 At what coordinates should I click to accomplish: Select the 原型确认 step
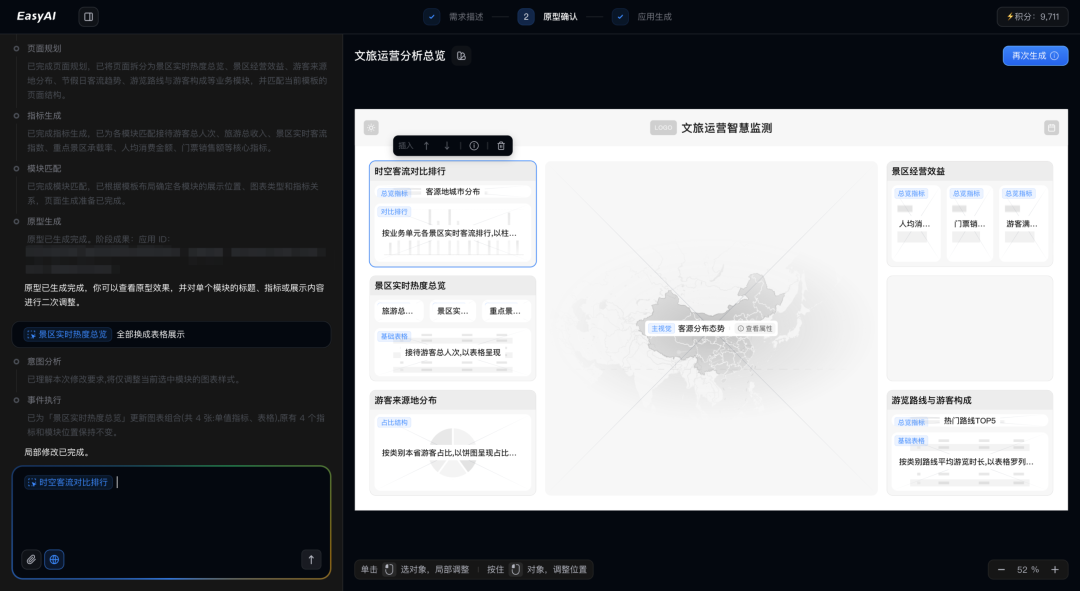coord(548,17)
